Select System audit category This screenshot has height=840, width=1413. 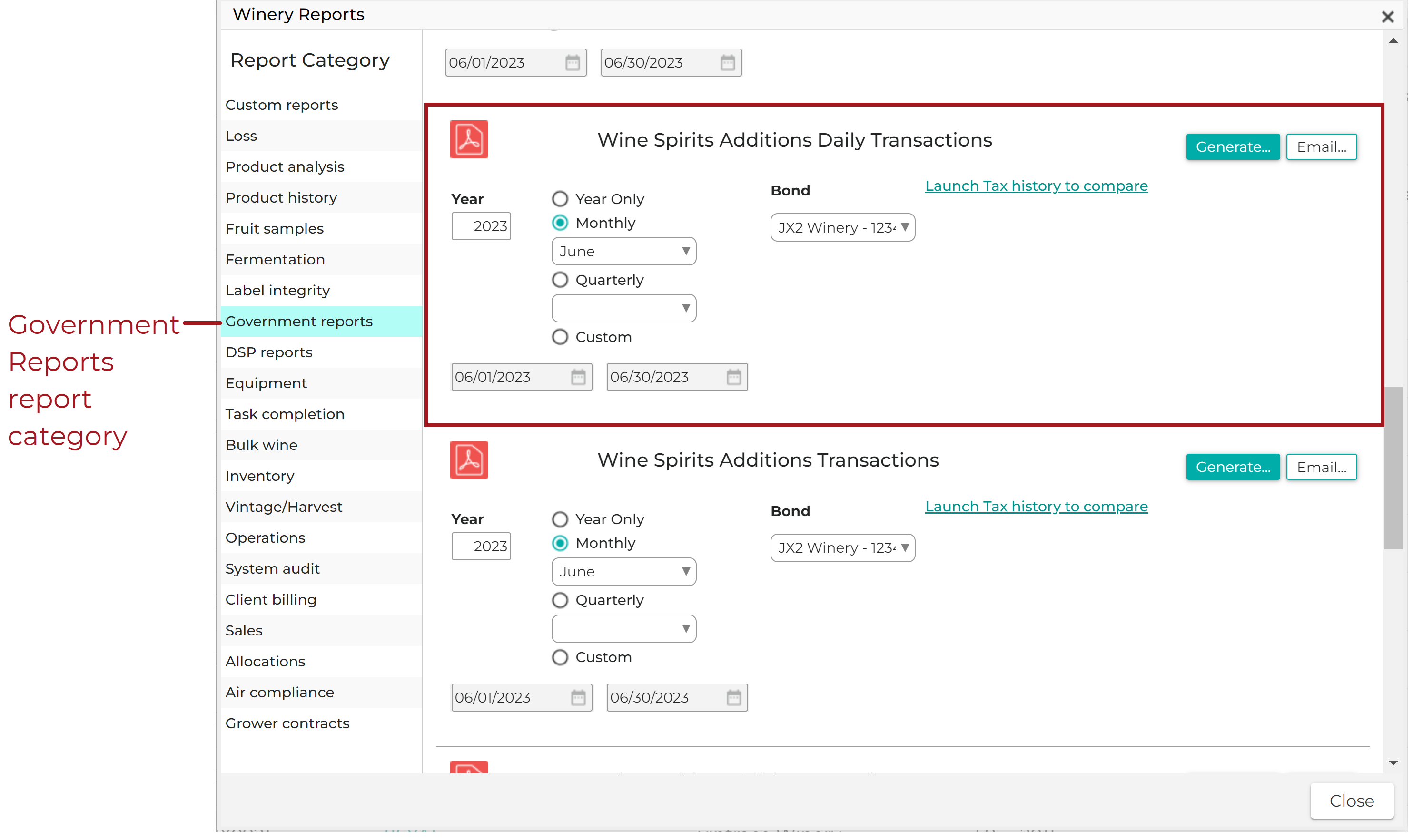point(321,568)
